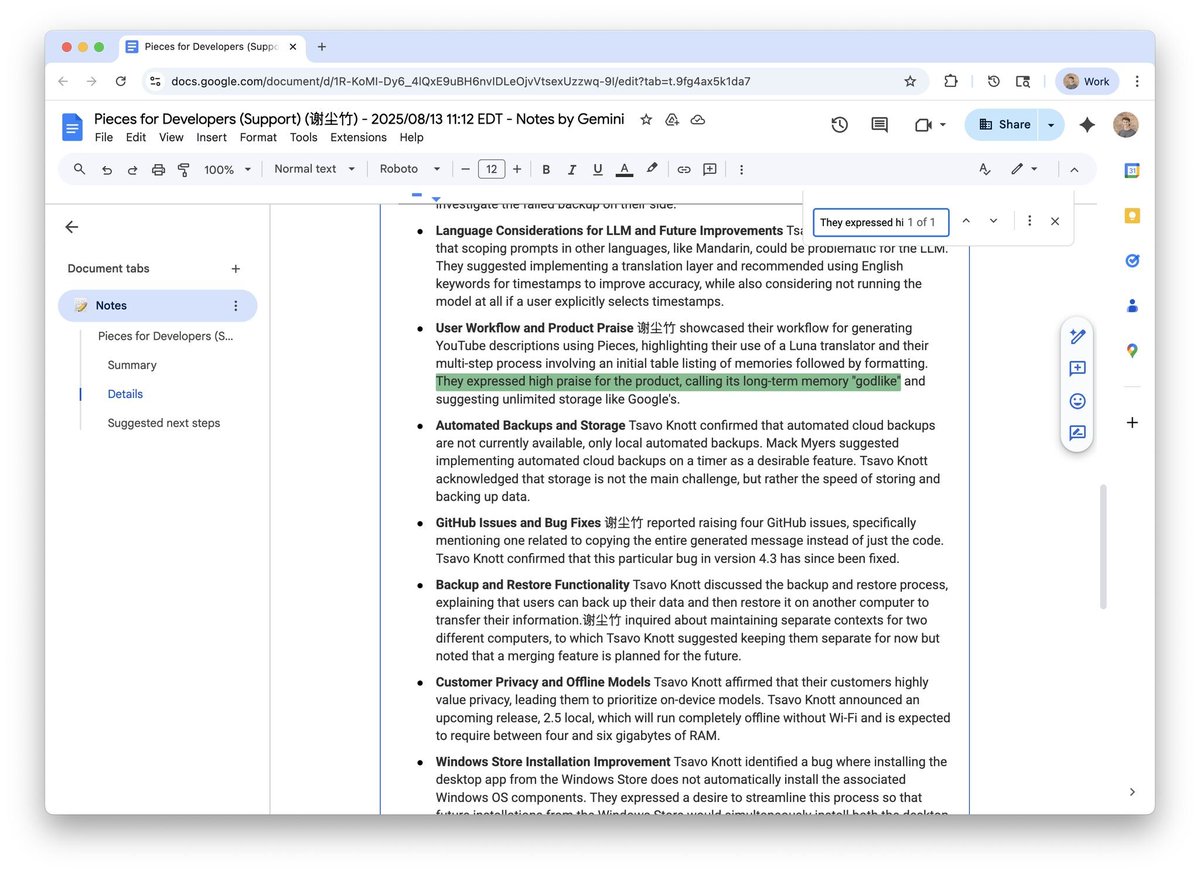
Task: Start a Meet call camera icon
Action: click(922, 125)
